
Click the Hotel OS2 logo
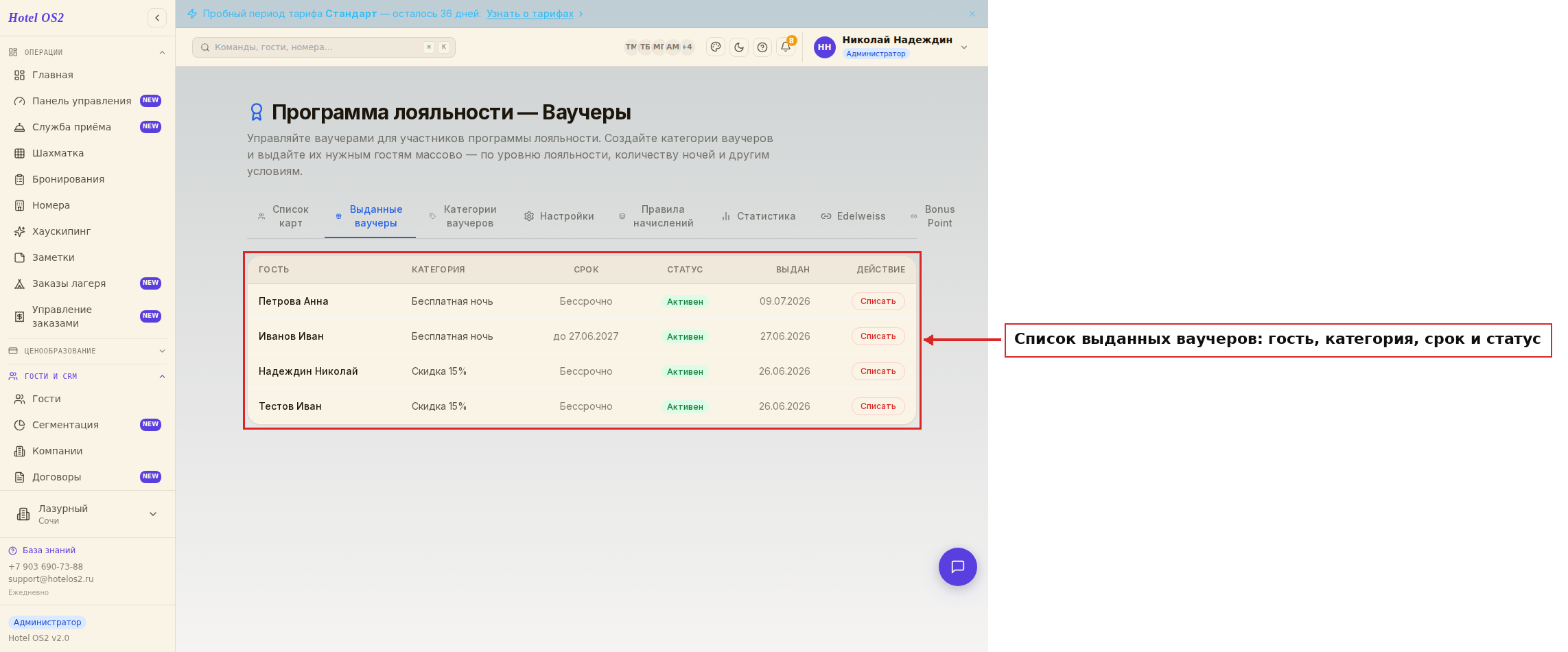(x=36, y=18)
